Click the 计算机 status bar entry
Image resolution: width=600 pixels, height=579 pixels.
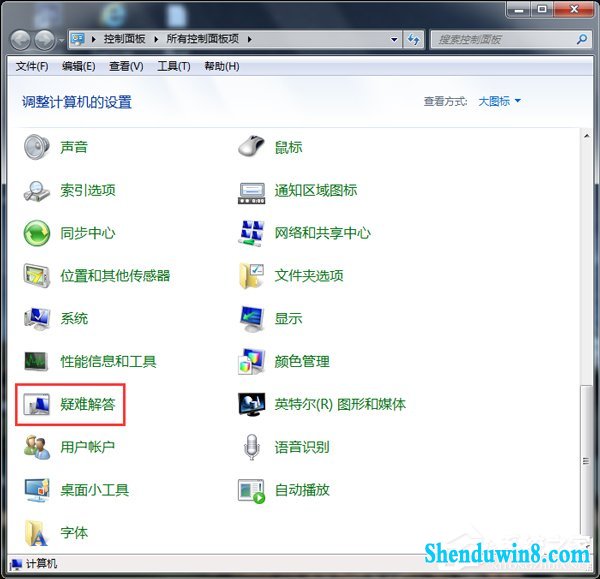(x=34, y=564)
